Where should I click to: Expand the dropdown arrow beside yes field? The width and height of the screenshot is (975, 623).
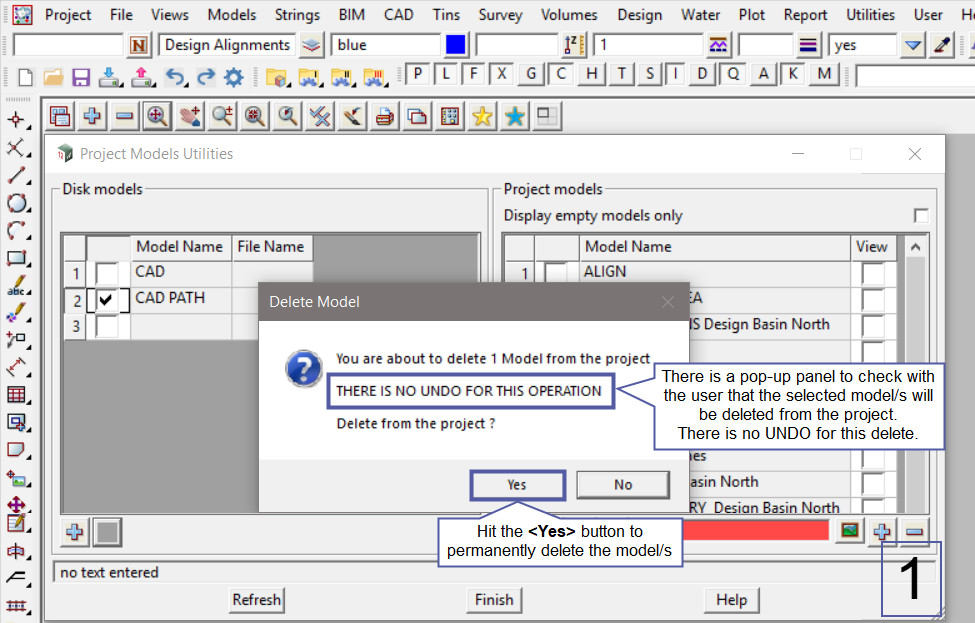pyautogui.click(x=913, y=45)
